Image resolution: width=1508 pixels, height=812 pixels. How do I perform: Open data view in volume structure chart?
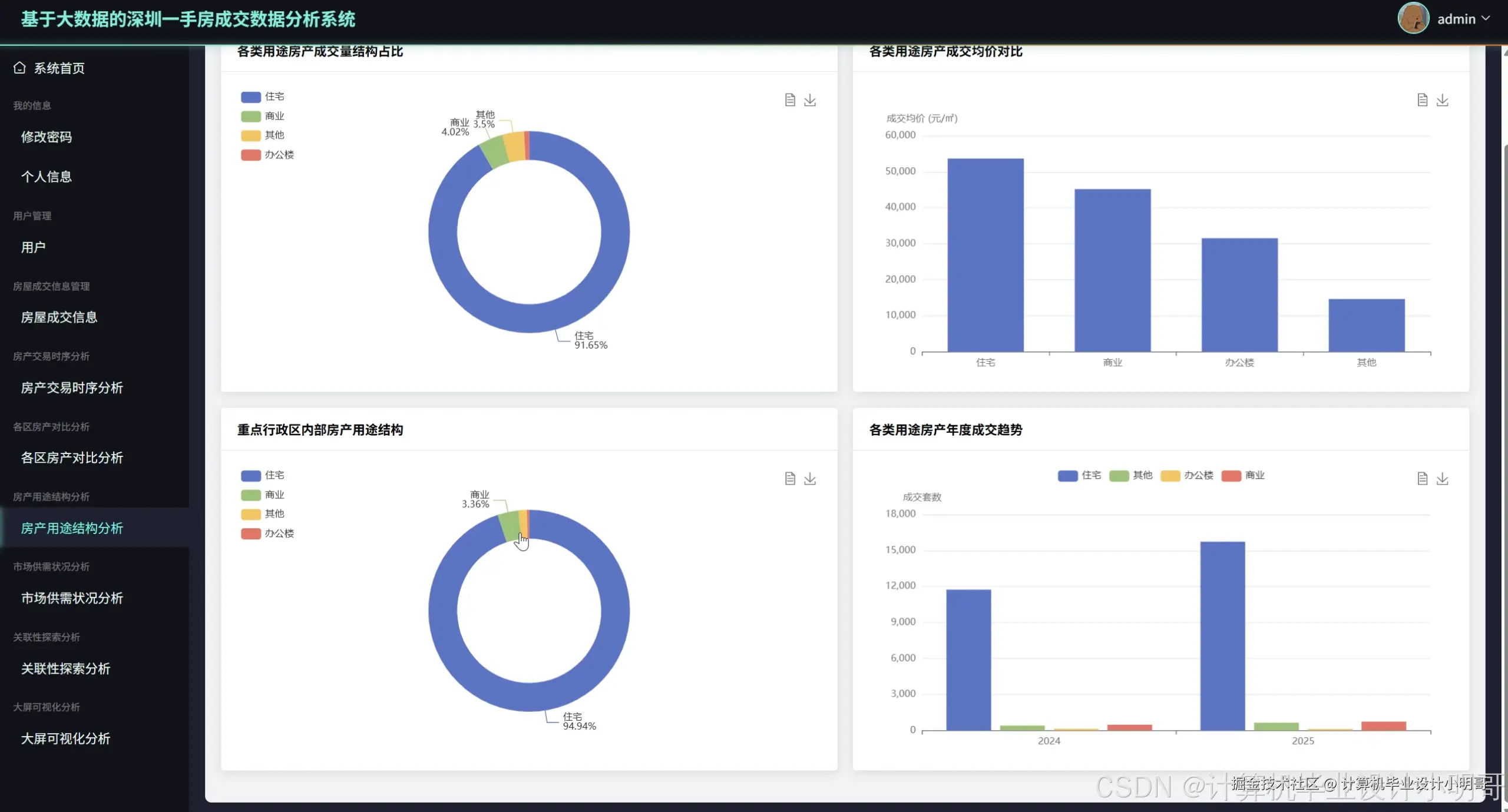pos(790,100)
